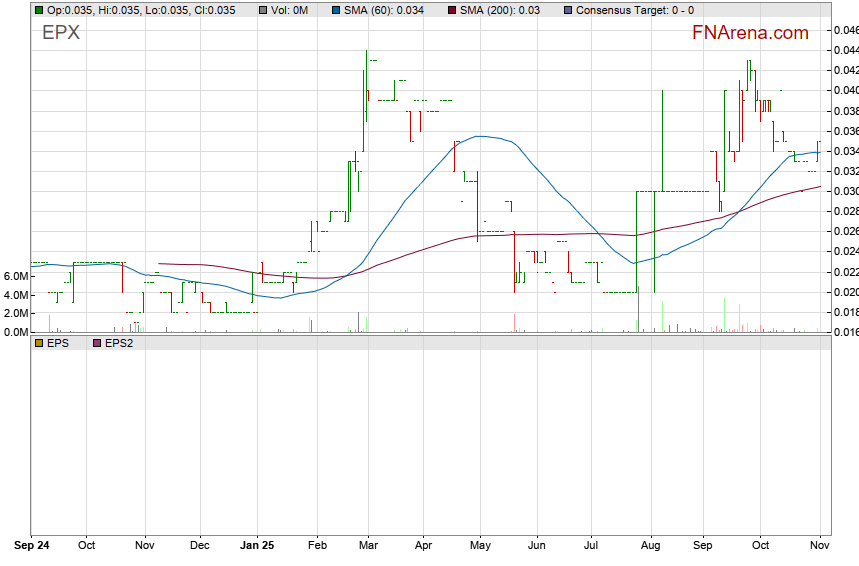Select the Sep 24 date axis label
The image size is (859, 566).
[31, 547]
